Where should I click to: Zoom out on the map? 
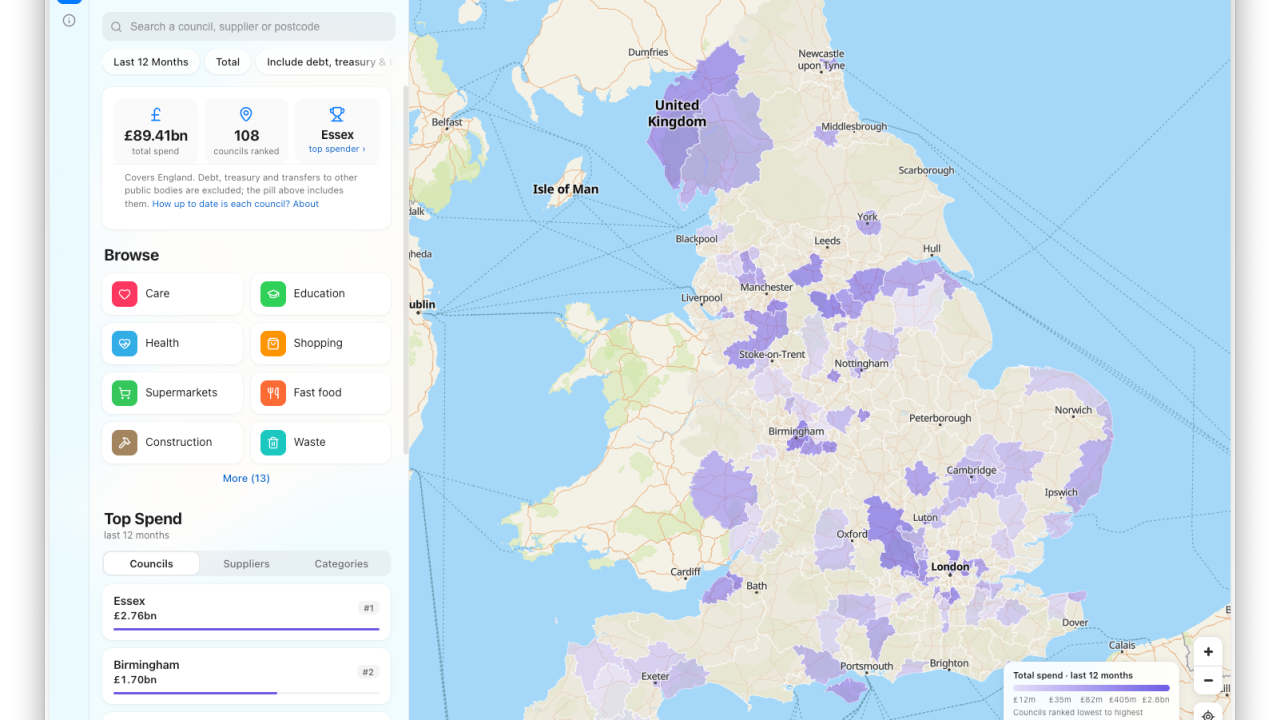click(1208, 681)
